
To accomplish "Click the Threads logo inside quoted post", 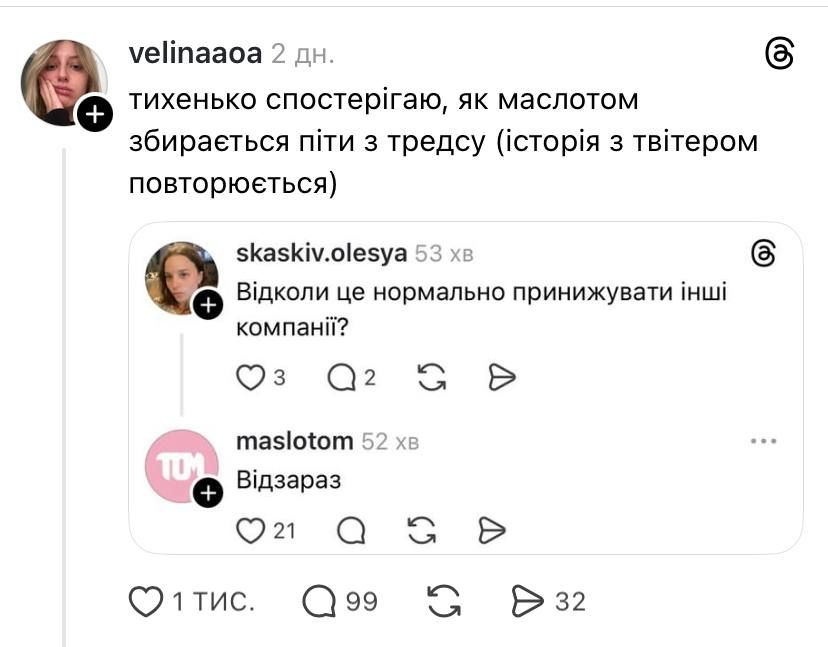I will click(763, 254).
